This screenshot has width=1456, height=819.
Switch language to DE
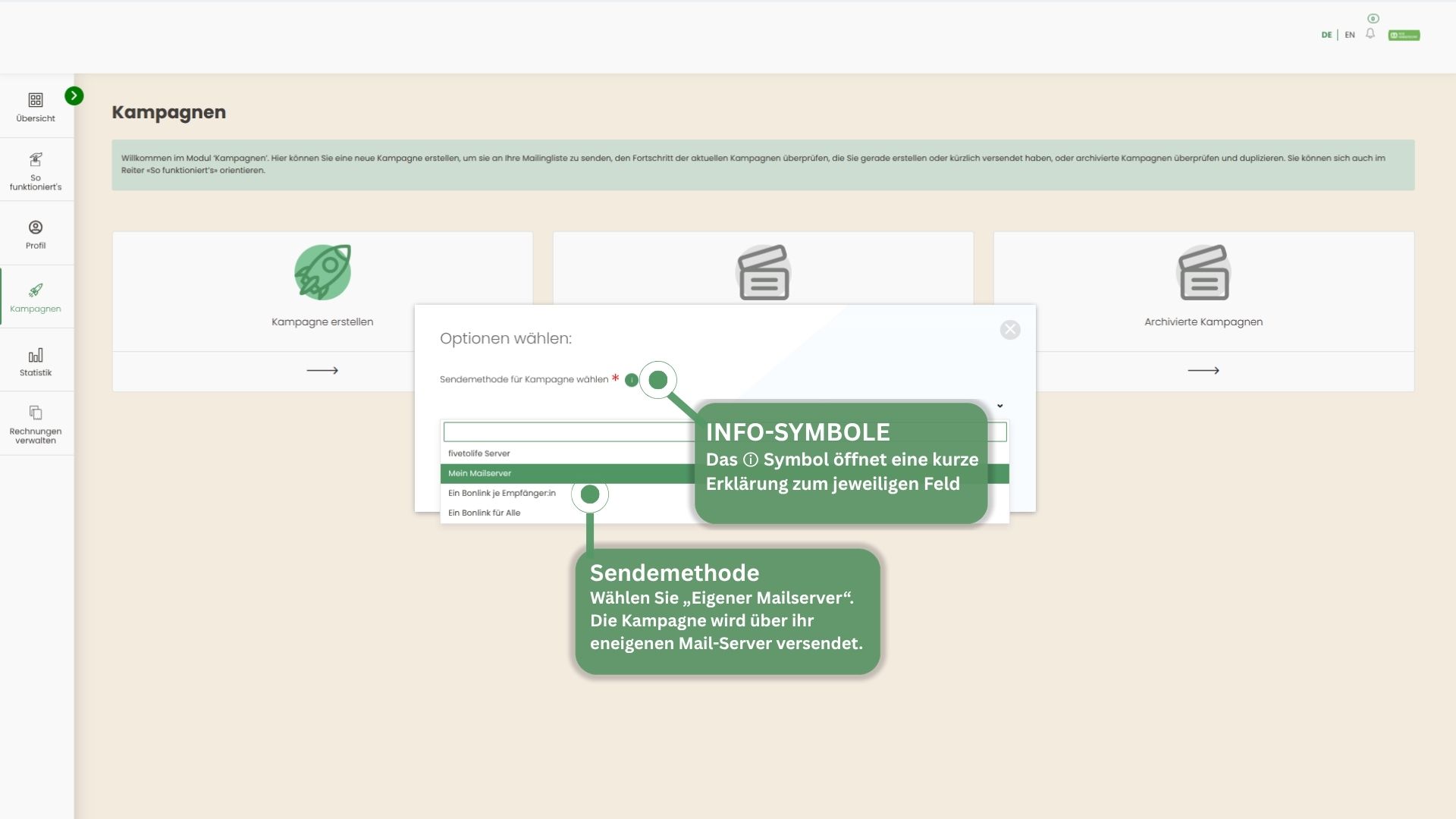(1326, 35)
